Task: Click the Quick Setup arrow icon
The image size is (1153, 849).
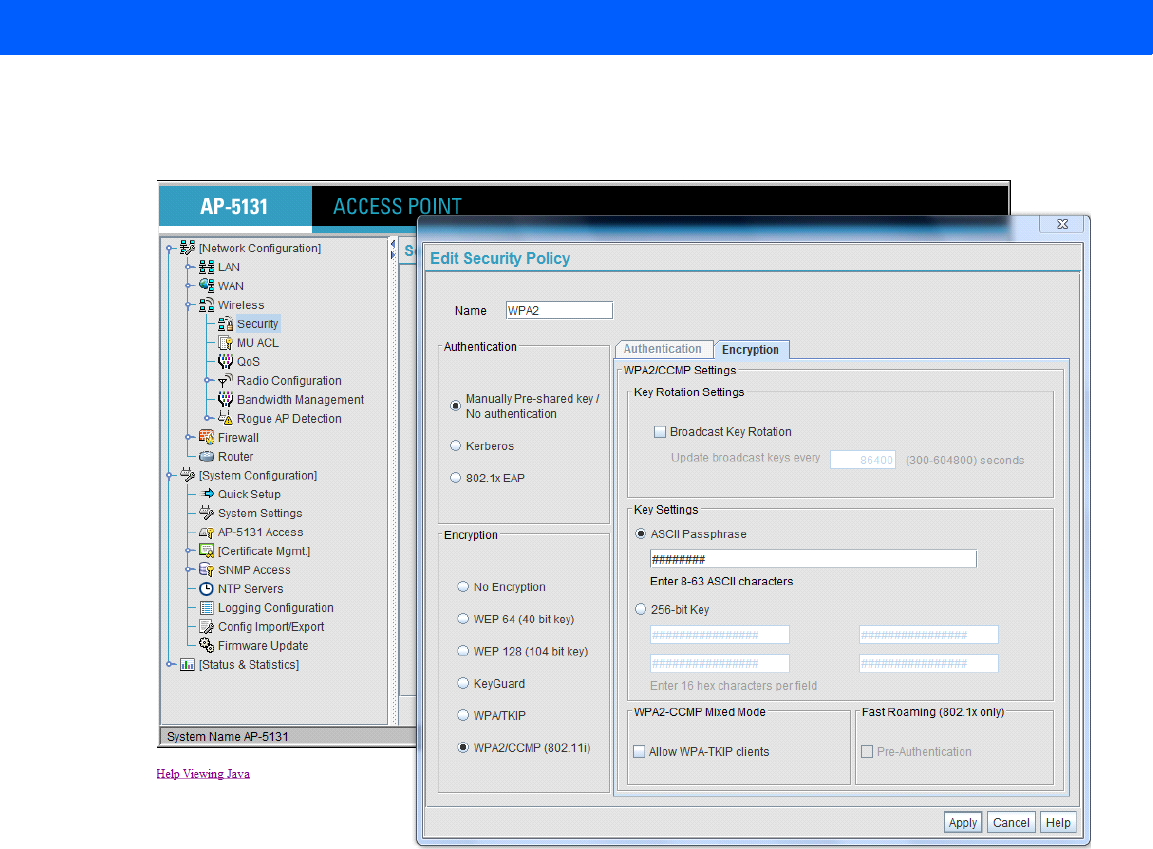Action: [x=207, y=494]
